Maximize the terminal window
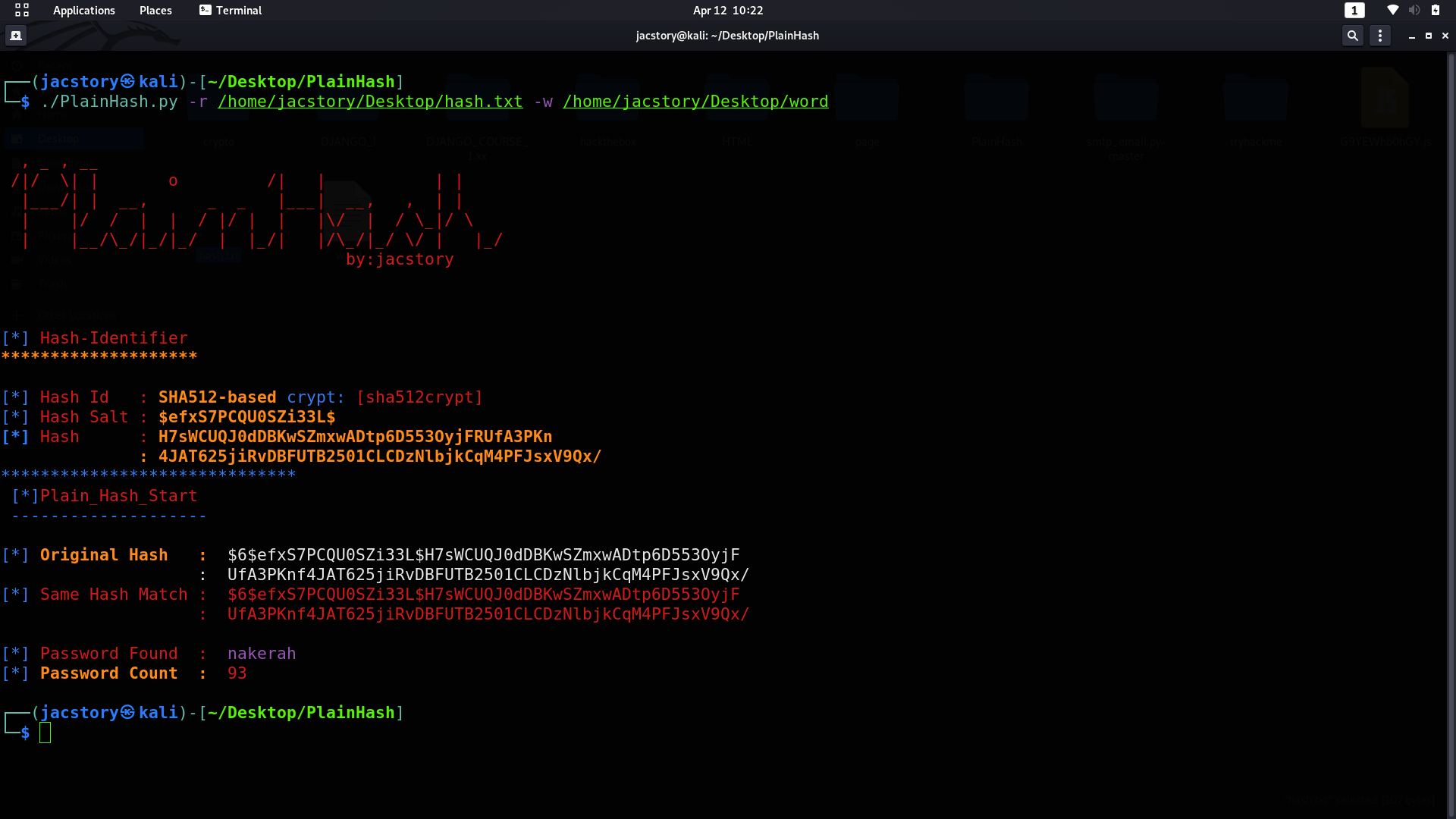 click(1429, 36)
